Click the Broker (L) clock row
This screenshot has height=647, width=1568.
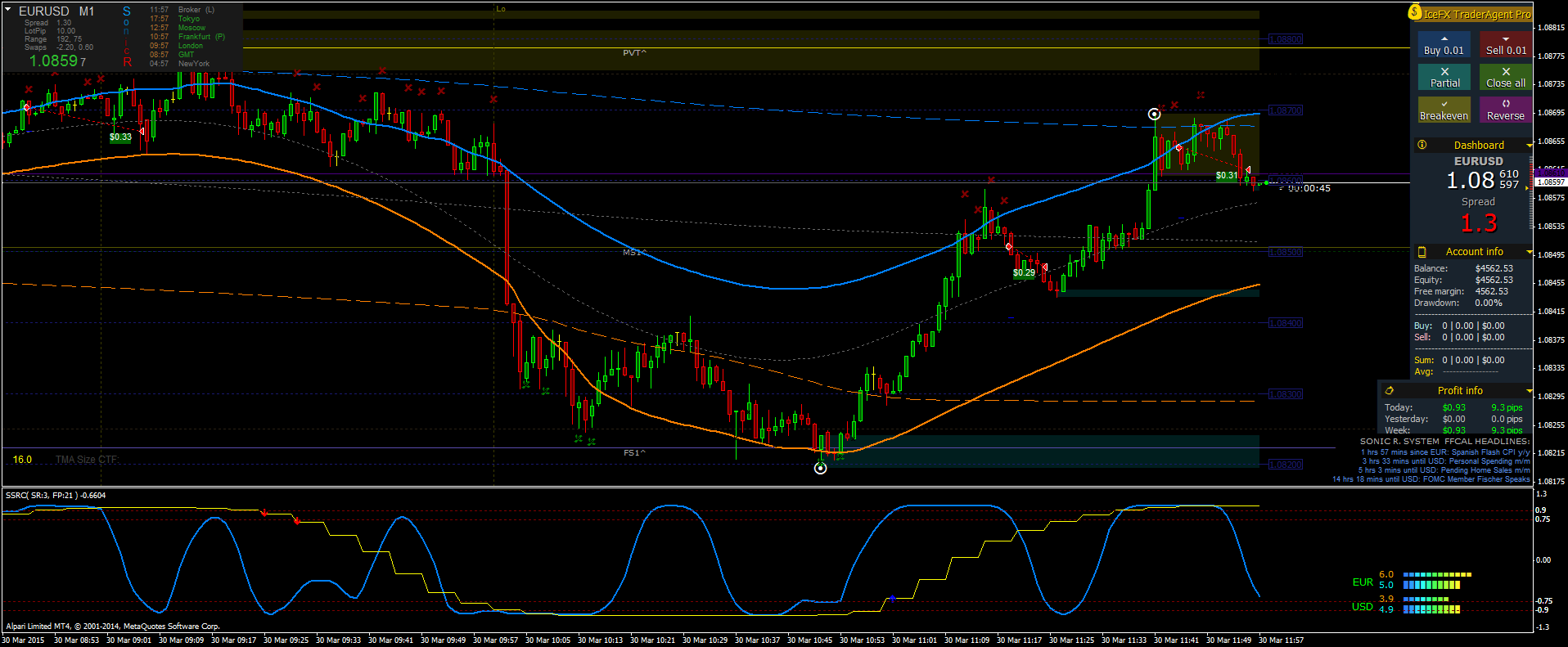(182, 10)
